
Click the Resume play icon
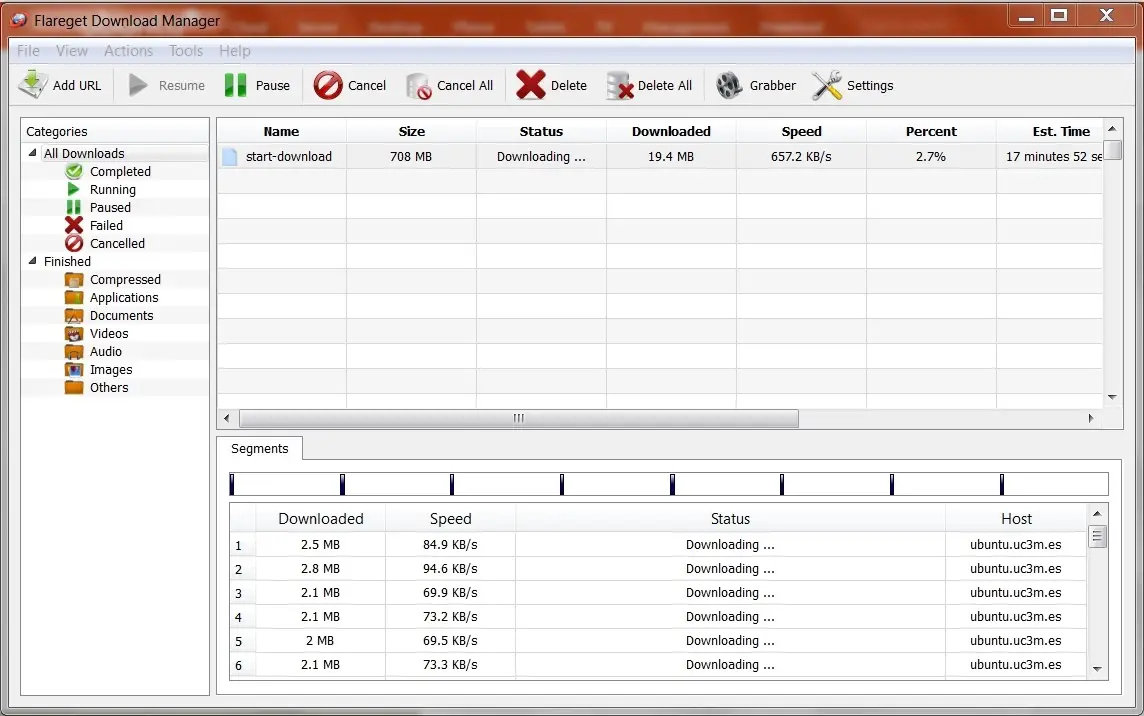tap(138, 85)
